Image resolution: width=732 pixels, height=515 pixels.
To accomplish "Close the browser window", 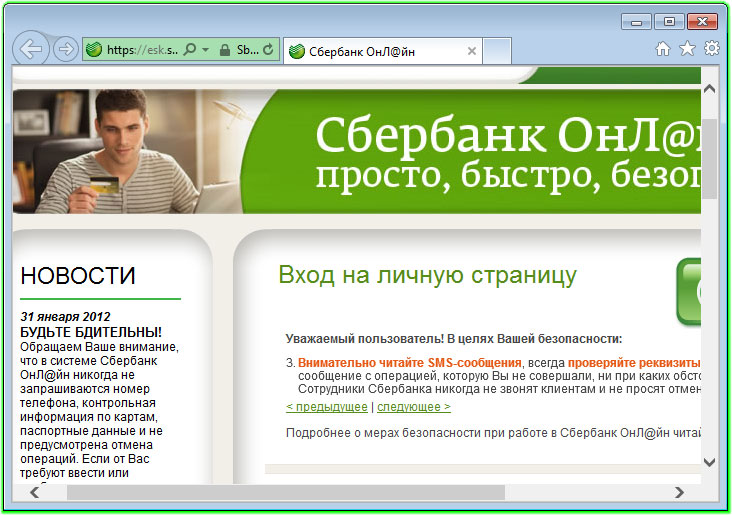I will (x=703, y=22).
